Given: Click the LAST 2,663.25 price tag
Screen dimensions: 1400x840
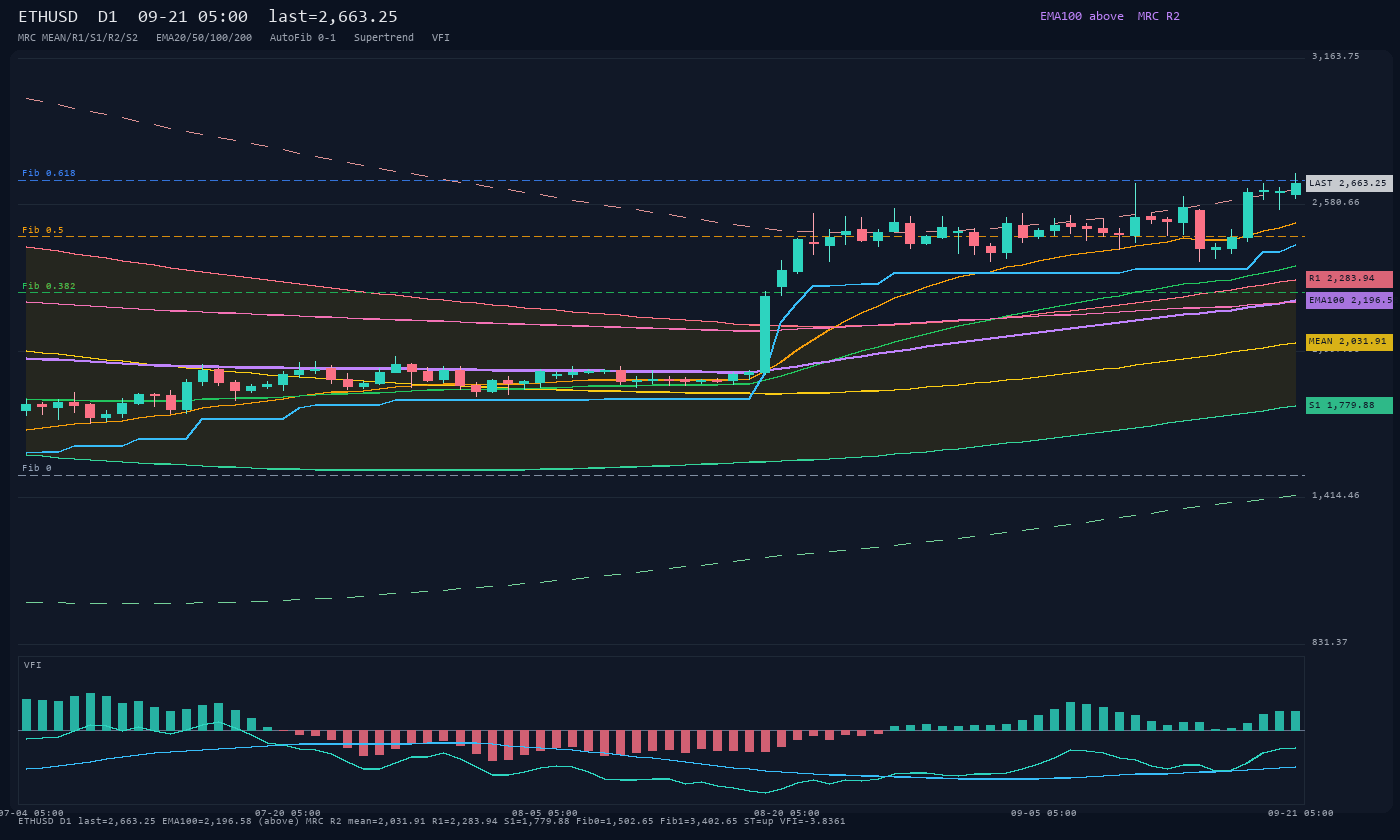Looking at the screenshot, I should [1349, 184].
